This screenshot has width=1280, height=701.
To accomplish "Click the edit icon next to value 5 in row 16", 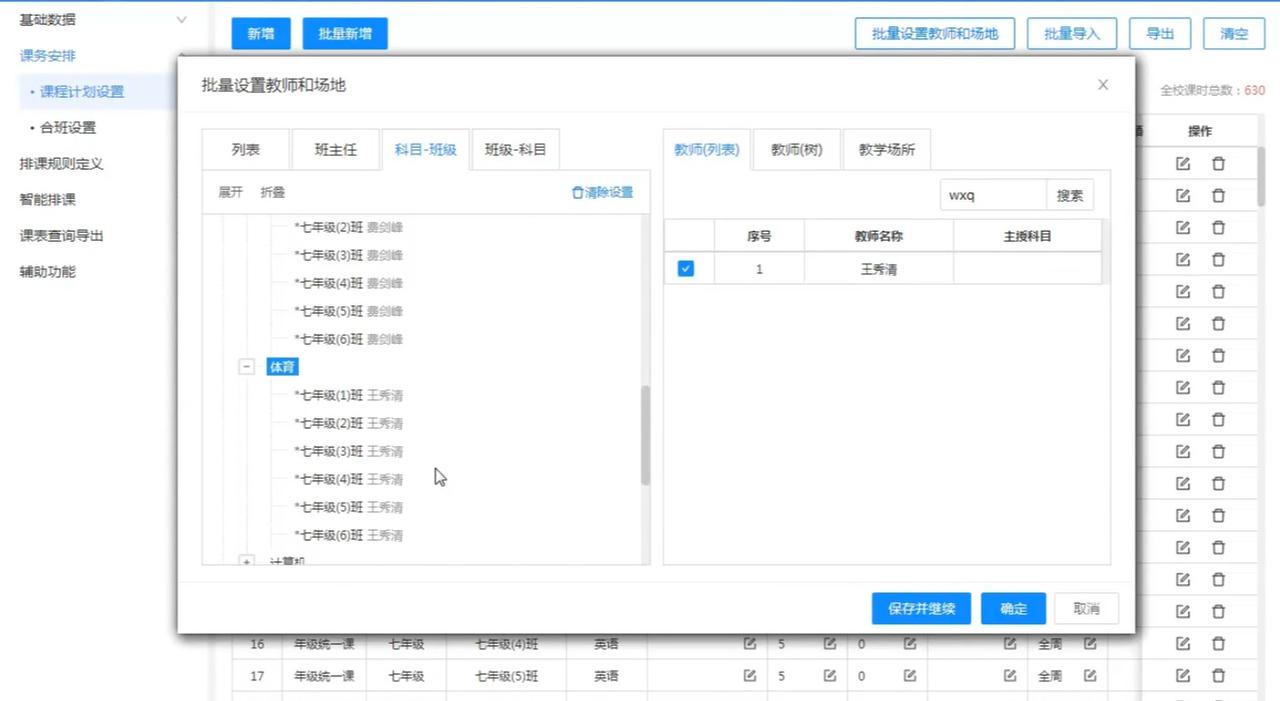I will tap(829, 644).
